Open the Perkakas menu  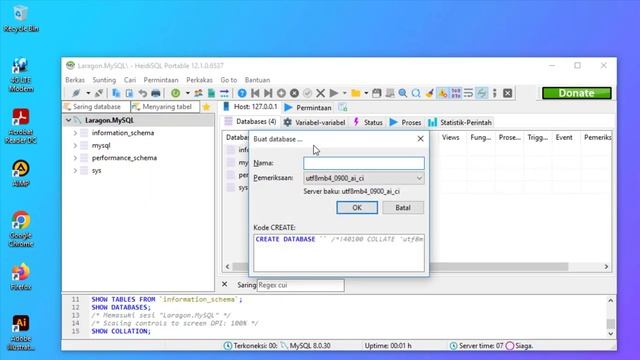199,80
